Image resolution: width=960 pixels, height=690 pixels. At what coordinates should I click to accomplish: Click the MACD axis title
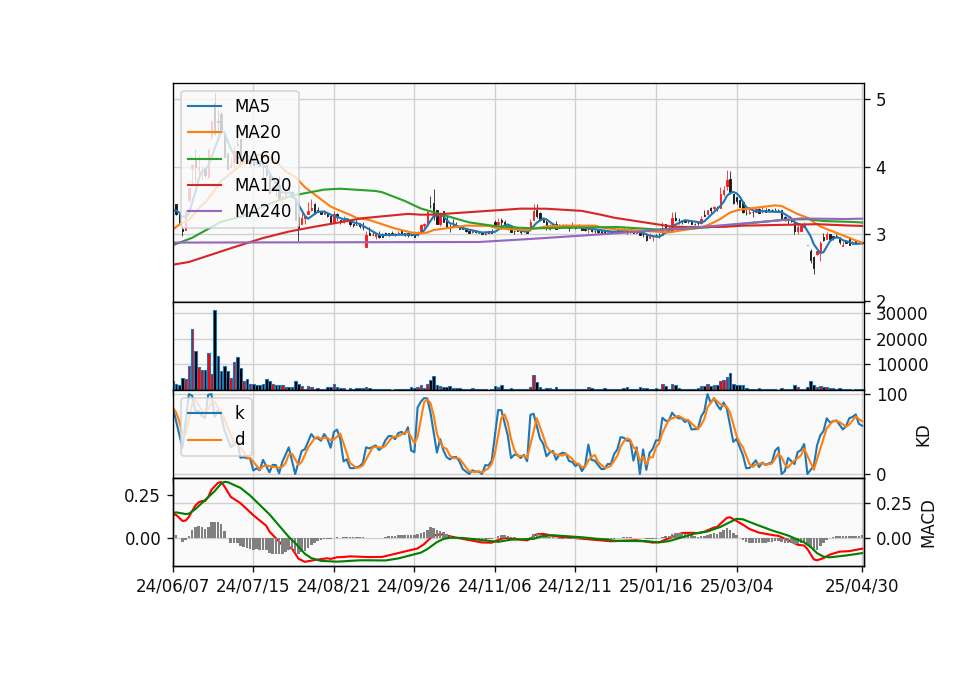(928, 525)
